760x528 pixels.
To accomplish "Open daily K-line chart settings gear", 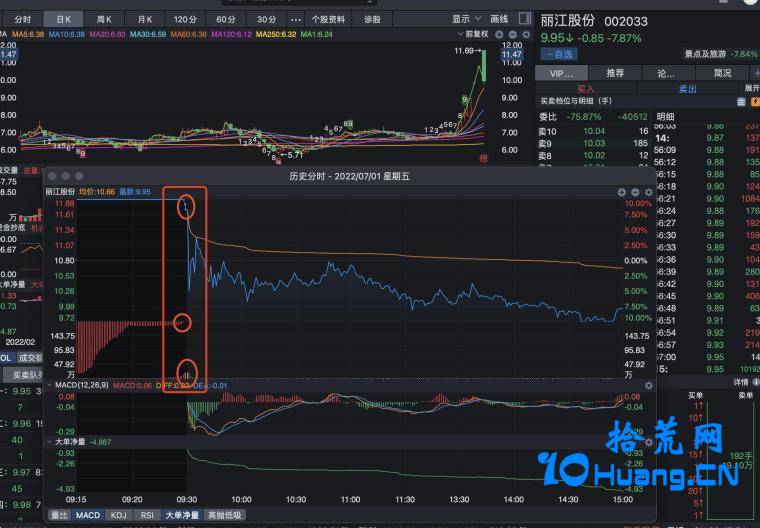I will [x=526, y=34].
